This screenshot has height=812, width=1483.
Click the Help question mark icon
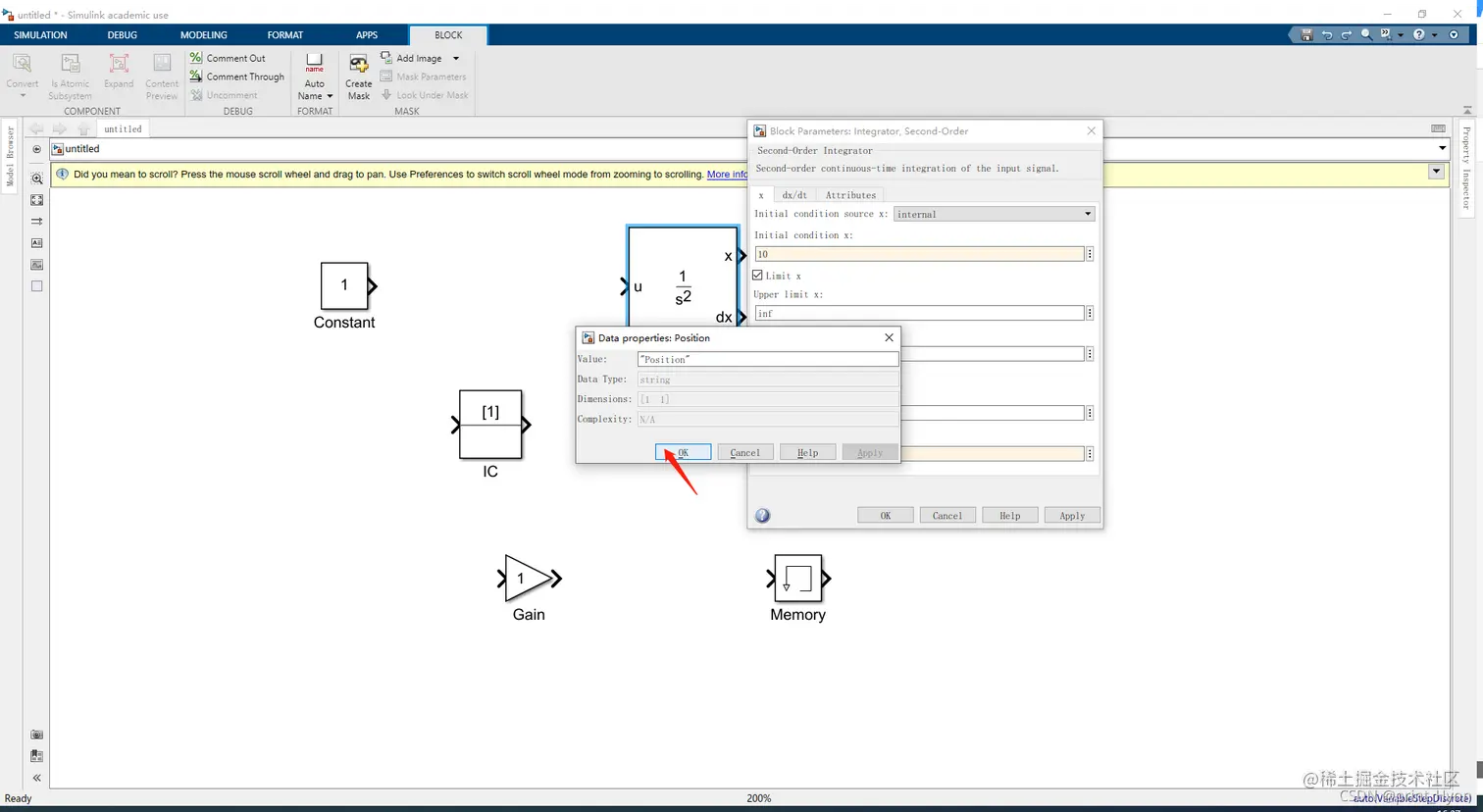(1418, 34)
